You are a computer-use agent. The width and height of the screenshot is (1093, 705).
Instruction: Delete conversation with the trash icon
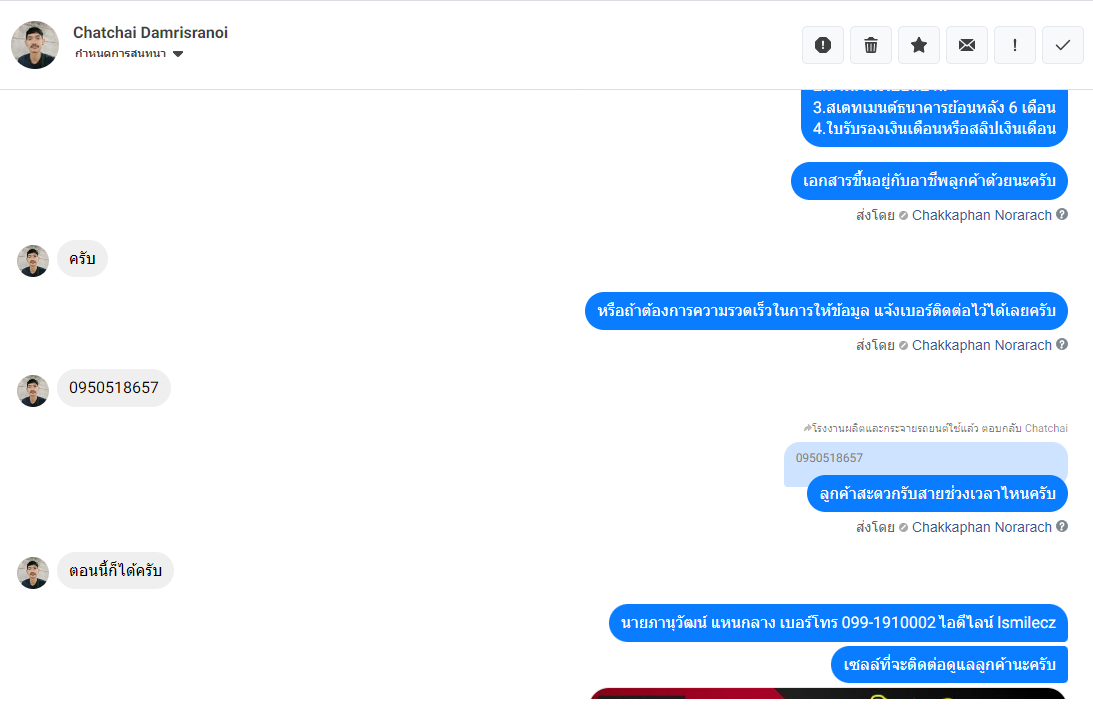pyautogui.click(x=871, y=45)
